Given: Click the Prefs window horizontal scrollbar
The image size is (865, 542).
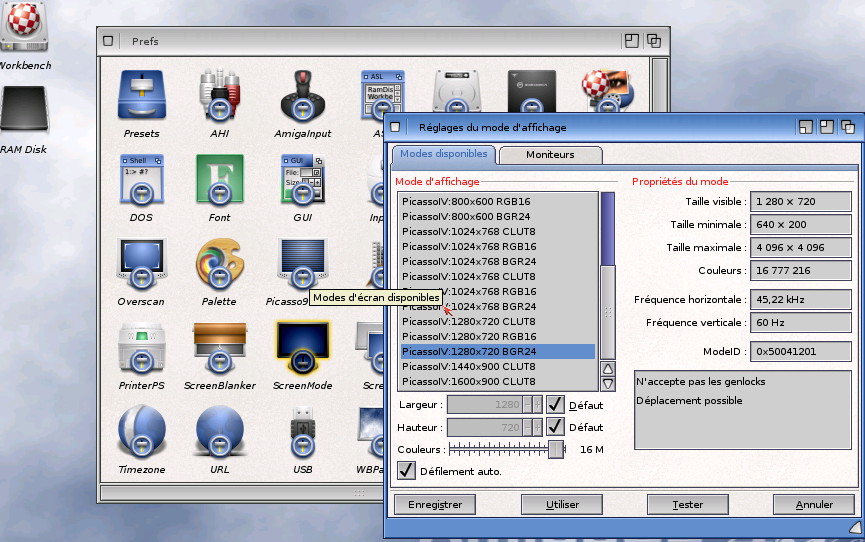Looking at the screenshot, I should pos(243,492).
